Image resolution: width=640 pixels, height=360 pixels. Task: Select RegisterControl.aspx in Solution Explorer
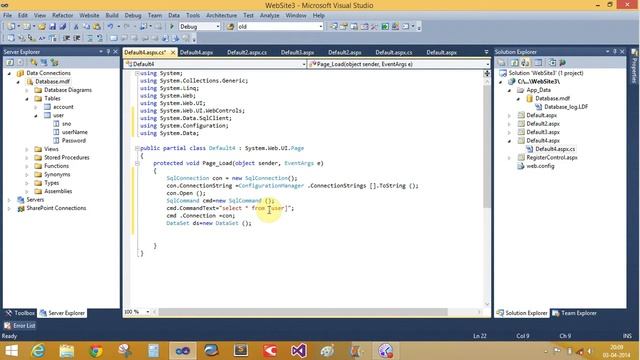[x=551, y=158]
